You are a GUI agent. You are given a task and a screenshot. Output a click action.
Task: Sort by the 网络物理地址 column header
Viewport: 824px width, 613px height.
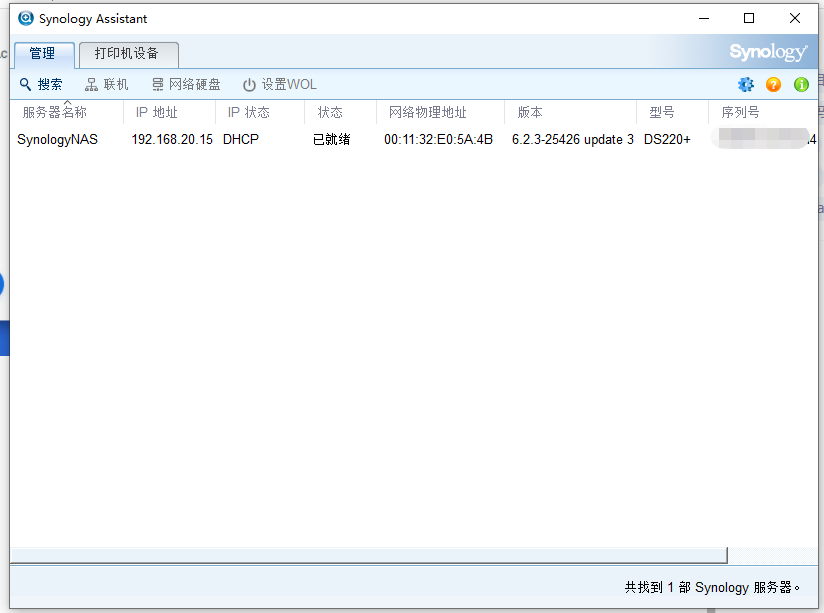pos(440,113)
